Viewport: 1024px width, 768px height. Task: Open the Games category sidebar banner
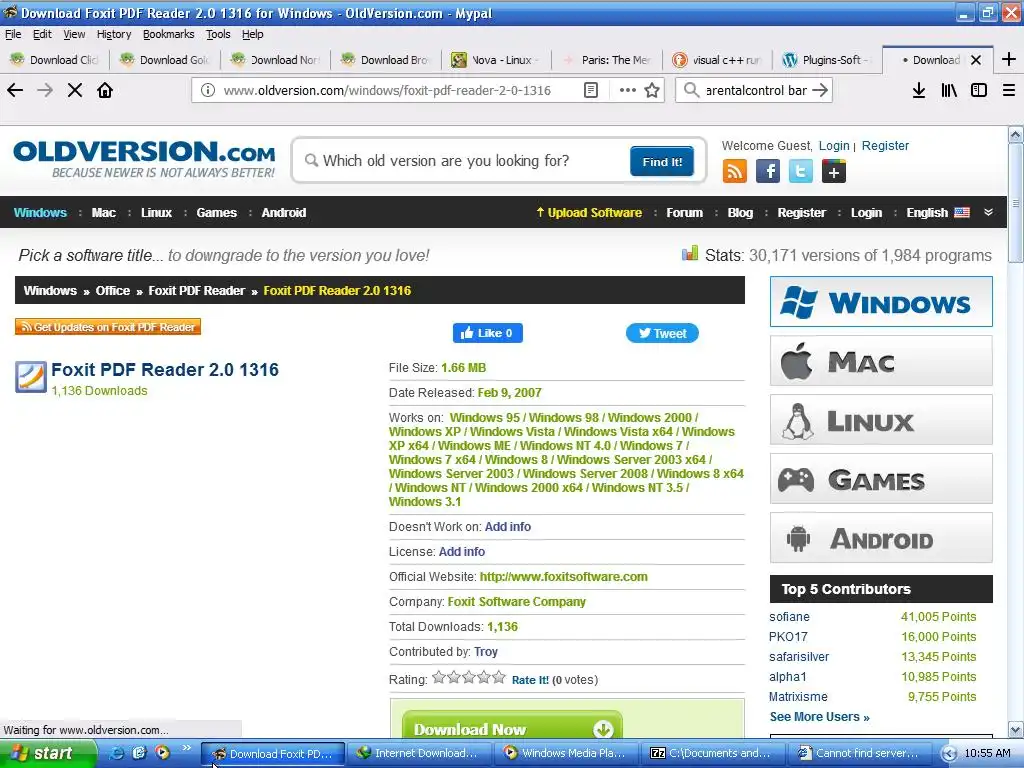(x=881, y=479)
